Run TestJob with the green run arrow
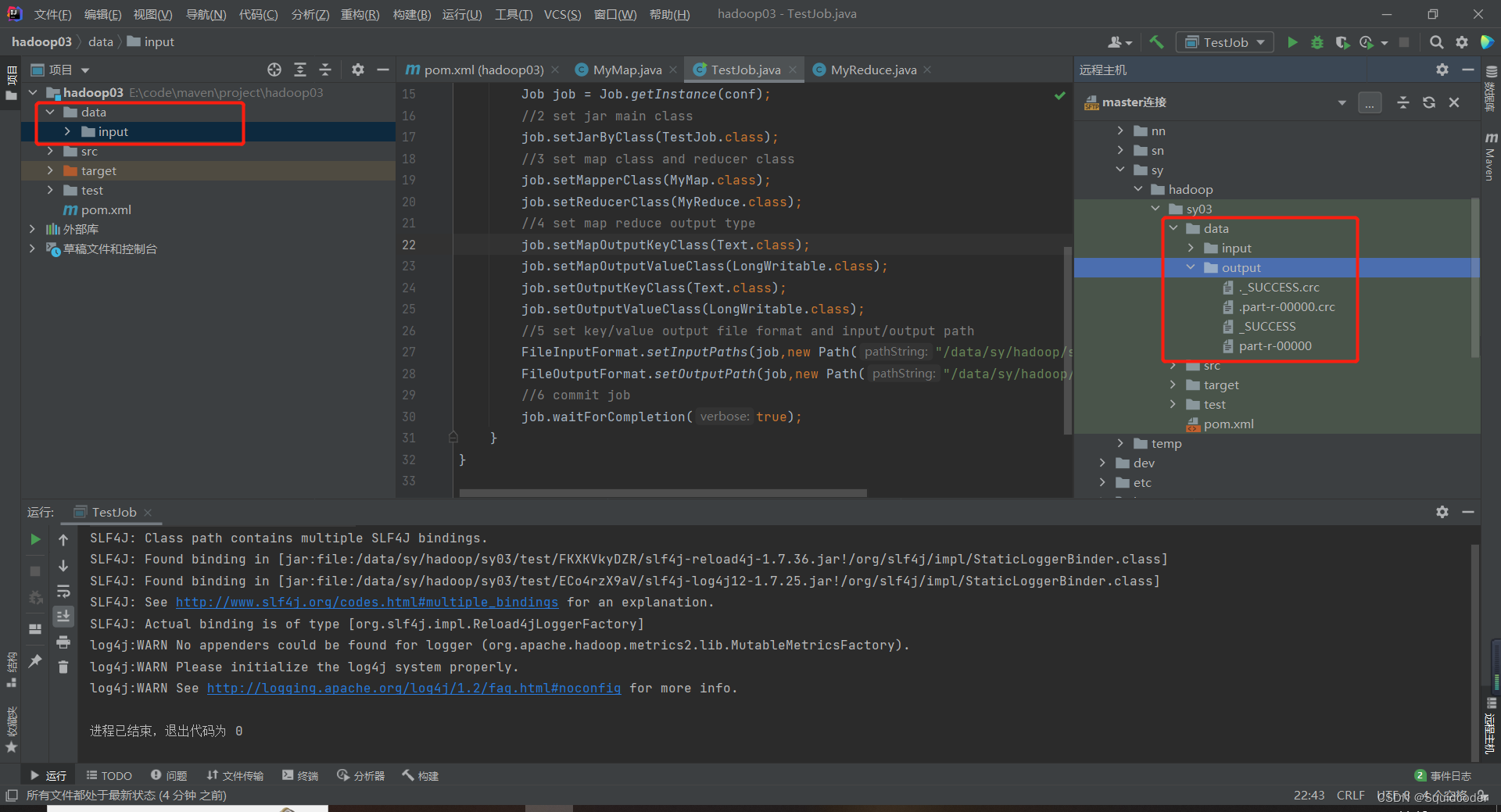 [1292, 42]
